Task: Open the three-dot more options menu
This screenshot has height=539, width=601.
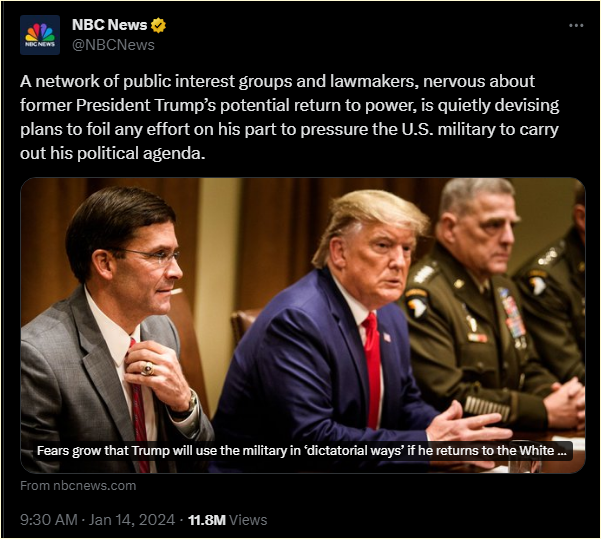Action: [x=575, y=25]
